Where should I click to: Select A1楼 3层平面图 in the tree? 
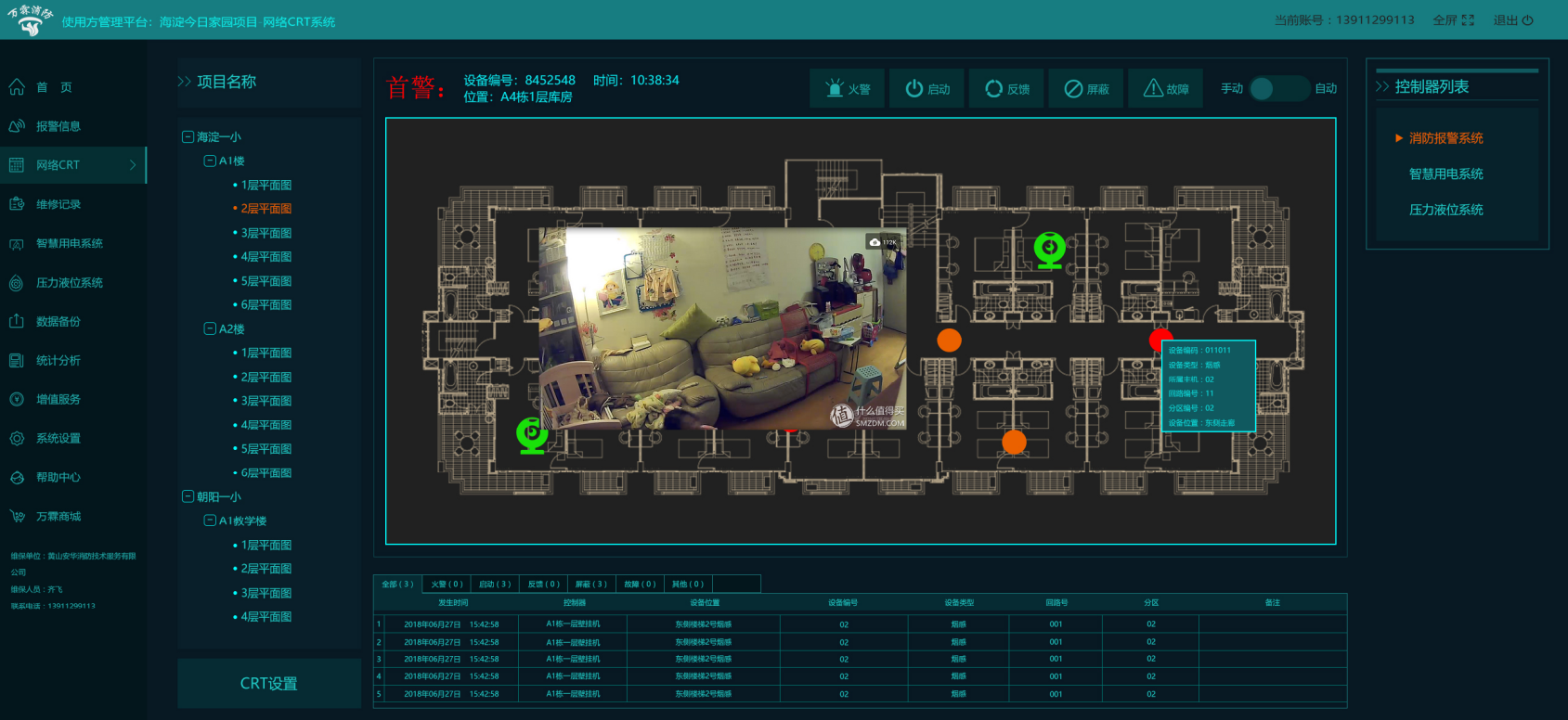pyautogui.click(x=266, y=233)
